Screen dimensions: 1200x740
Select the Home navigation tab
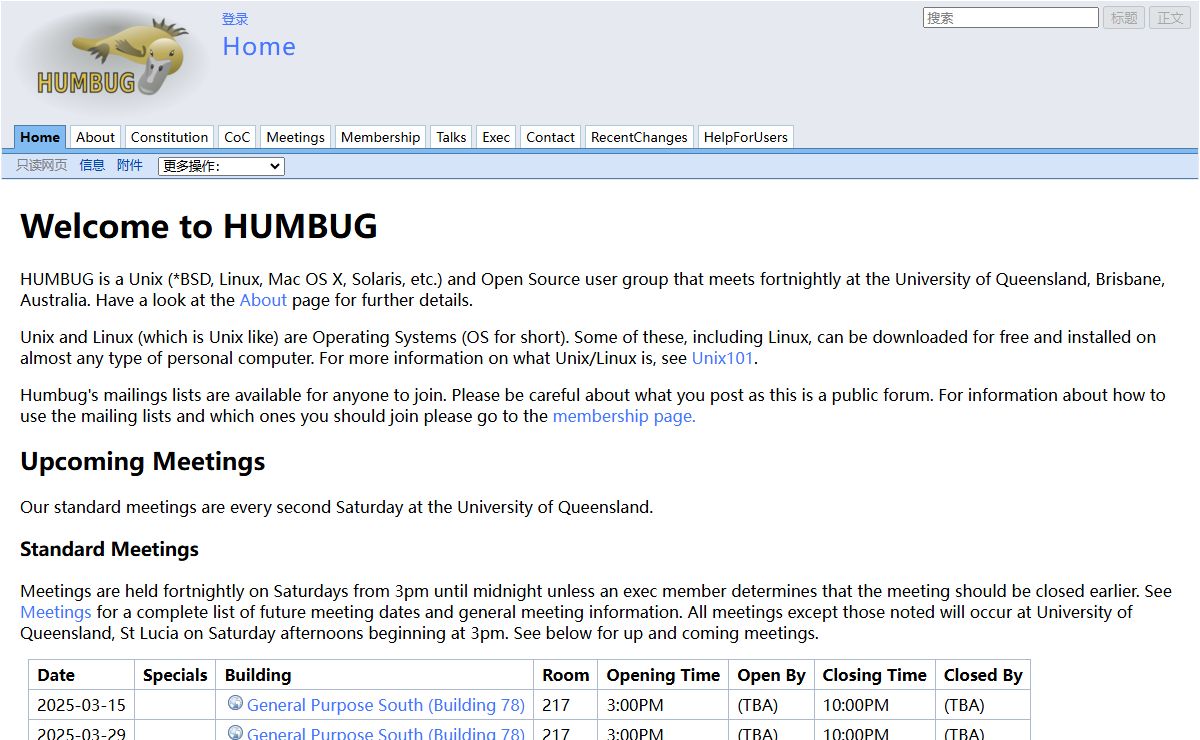click(40, 137)
